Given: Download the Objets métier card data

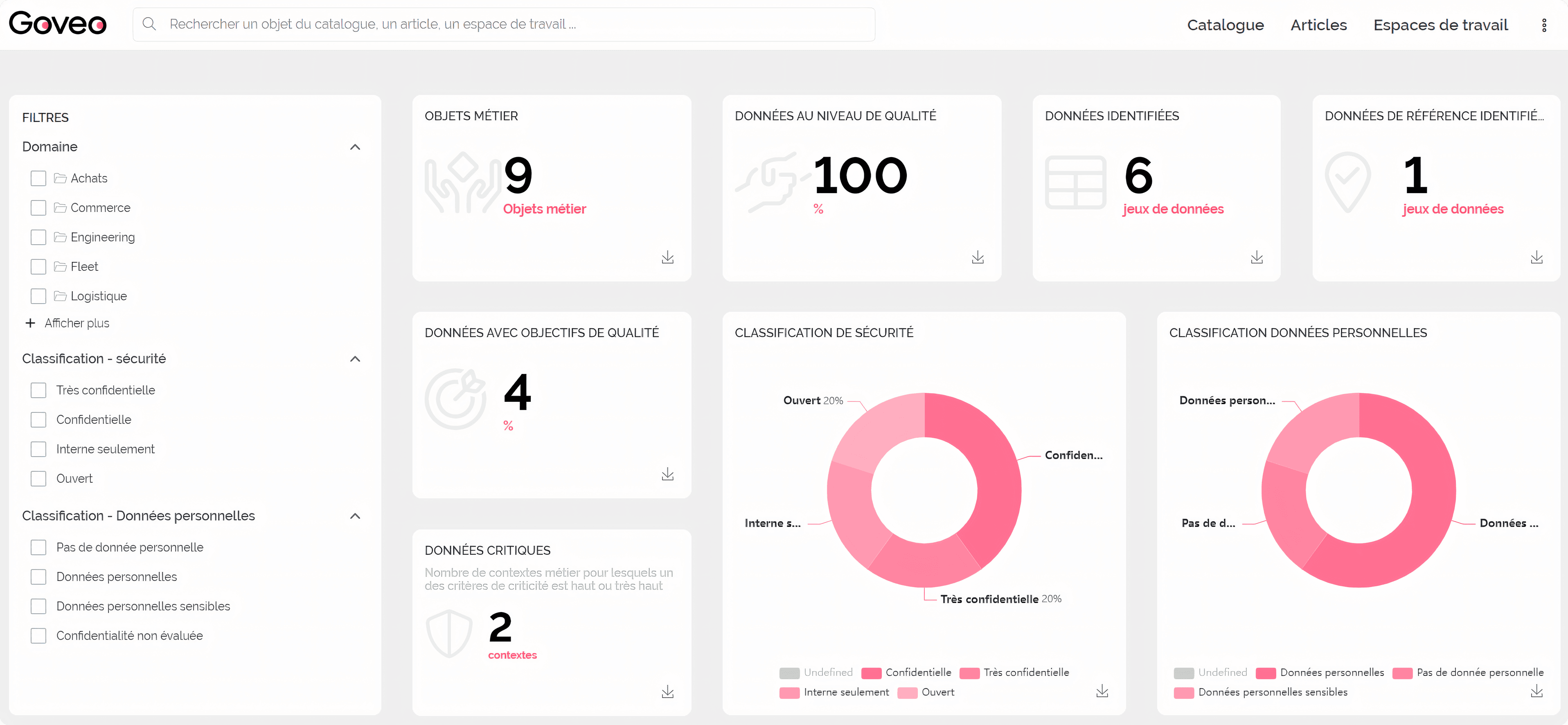Looking at the screenshot, I should [x=668, y=257].
